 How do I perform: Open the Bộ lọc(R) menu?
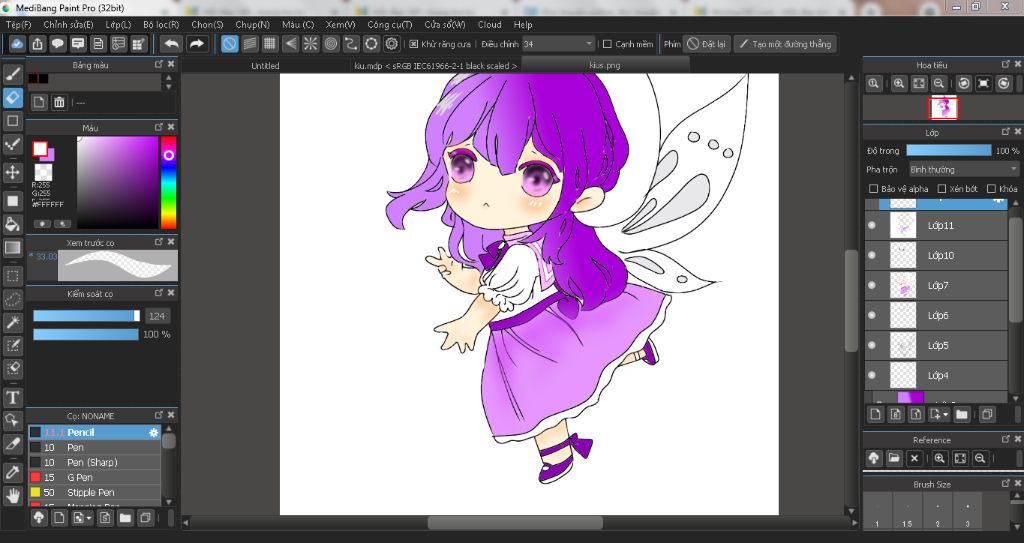tap(161, 24)
